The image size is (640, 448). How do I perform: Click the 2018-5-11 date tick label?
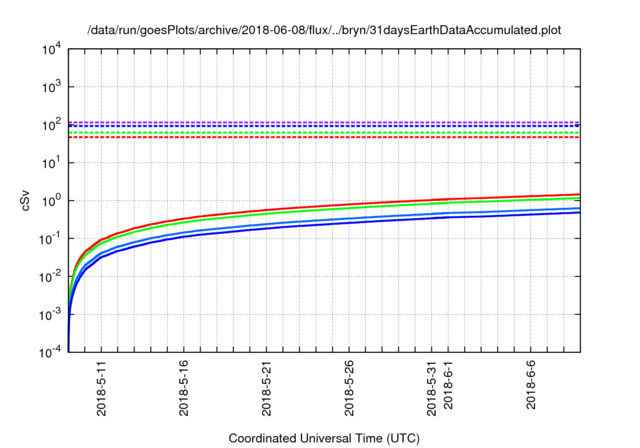(101, 388)
